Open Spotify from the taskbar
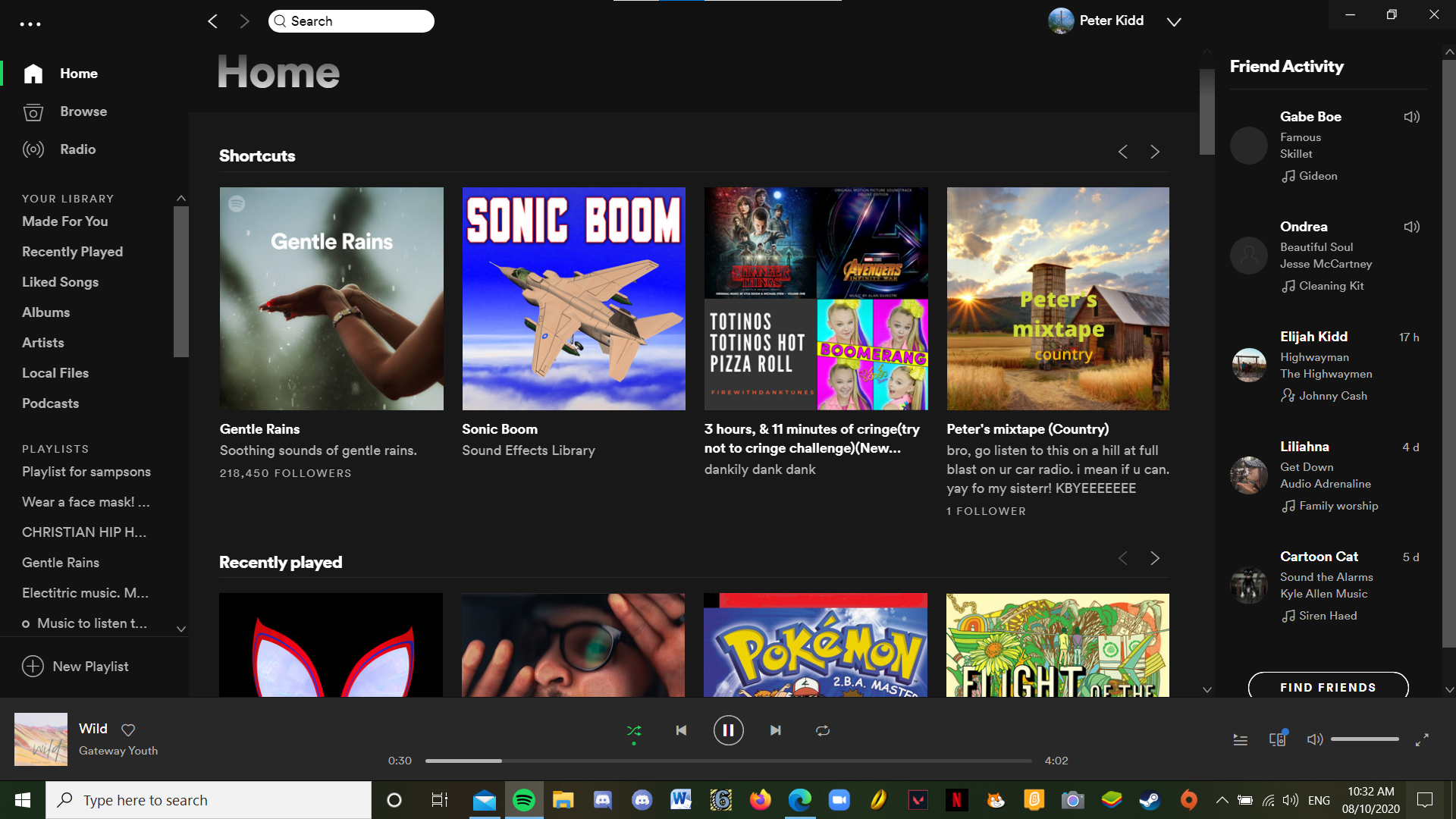 524,800
